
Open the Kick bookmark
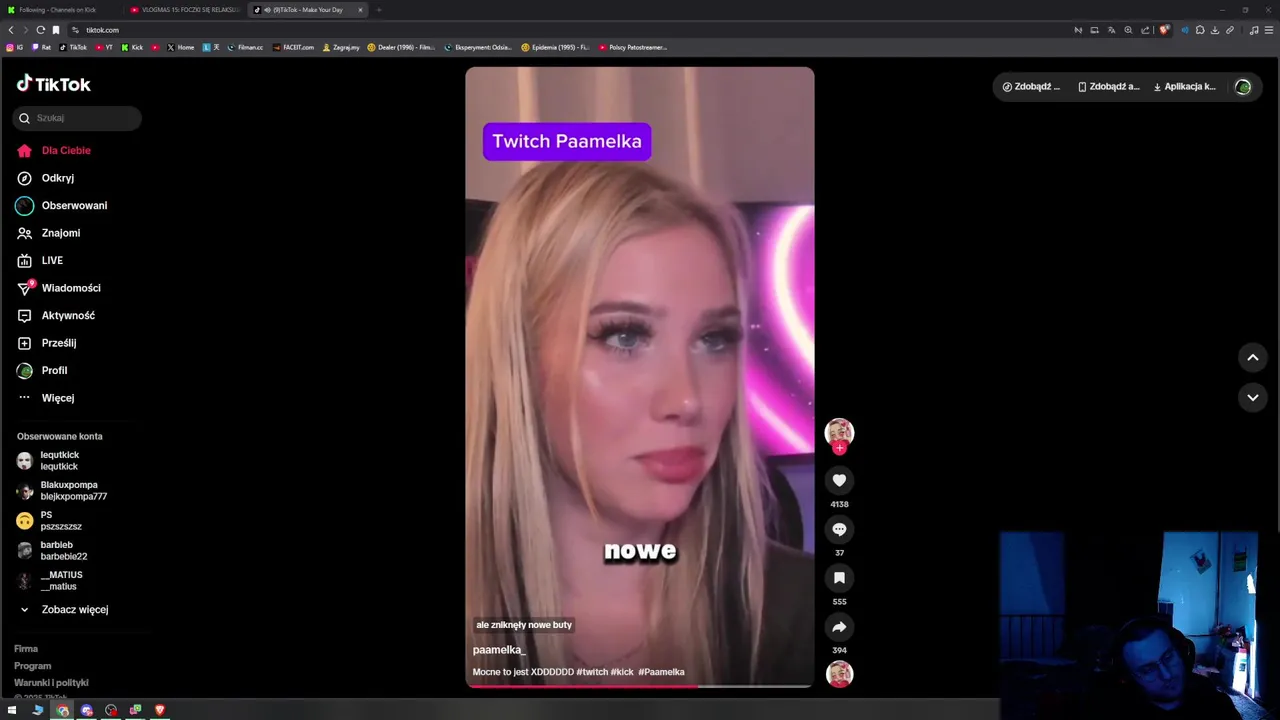coord(133,47)
